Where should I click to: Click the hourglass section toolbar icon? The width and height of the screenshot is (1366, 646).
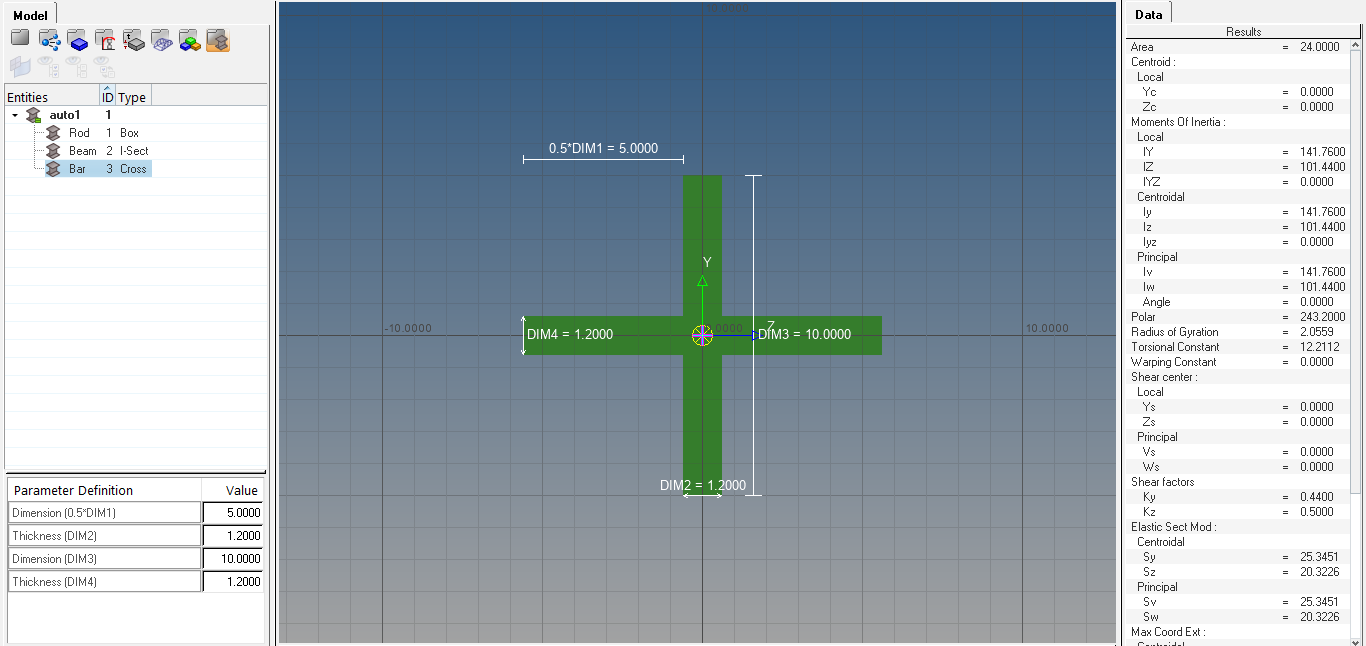[104, 40]
